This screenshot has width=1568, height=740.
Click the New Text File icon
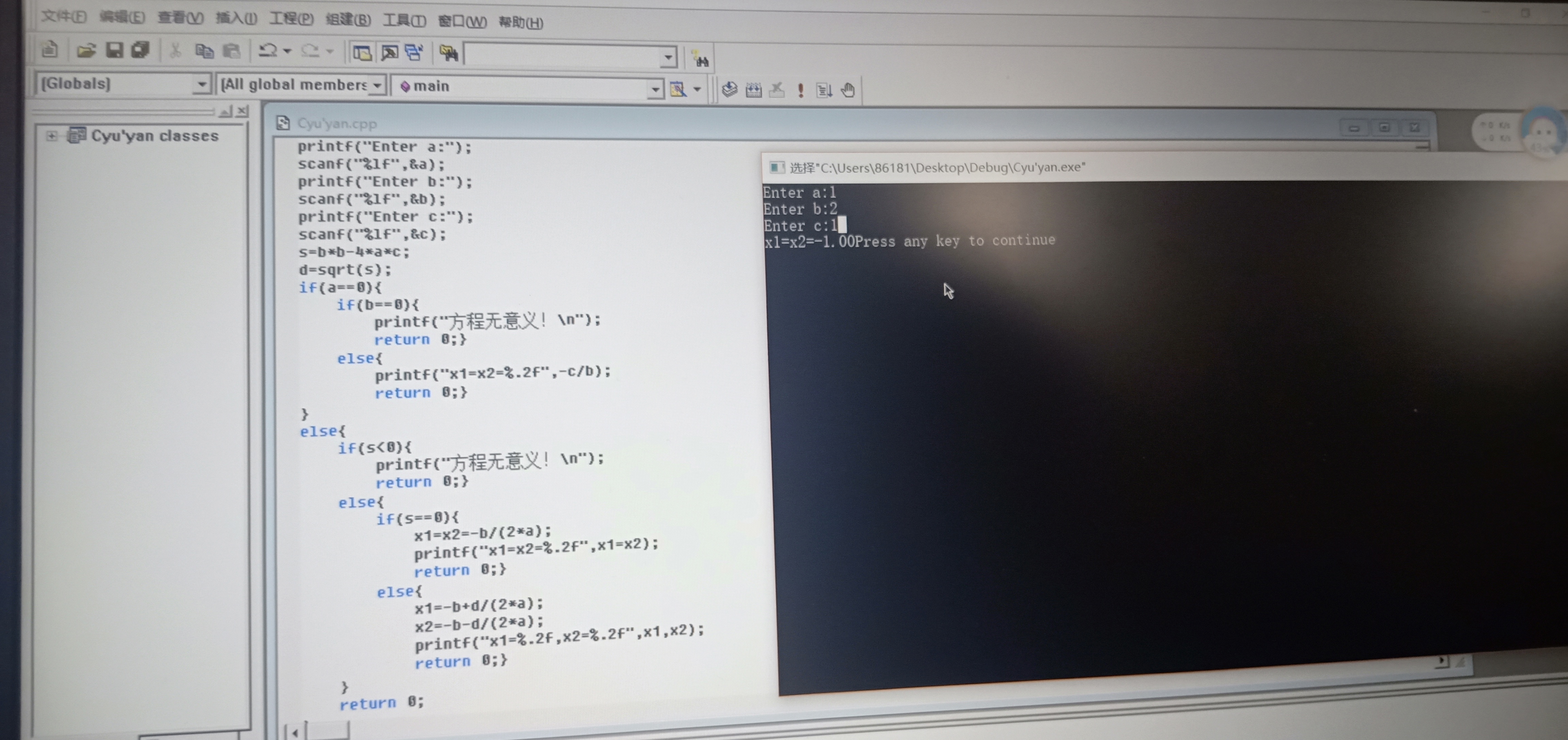tap(50, 49)
